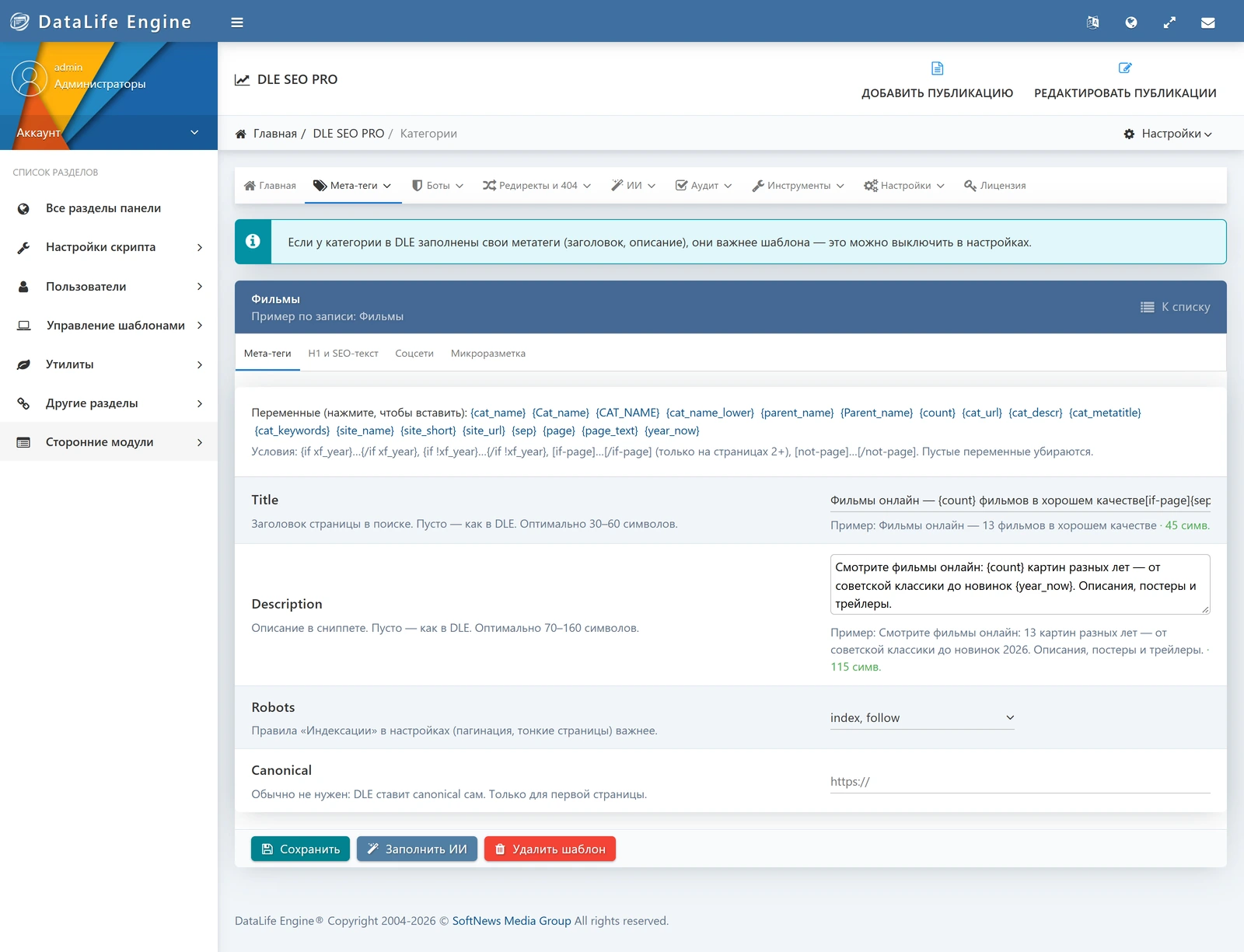Screen dimensions: 1244x952
Task: Open the language translate icon in header
Action: coord(1092,23)
